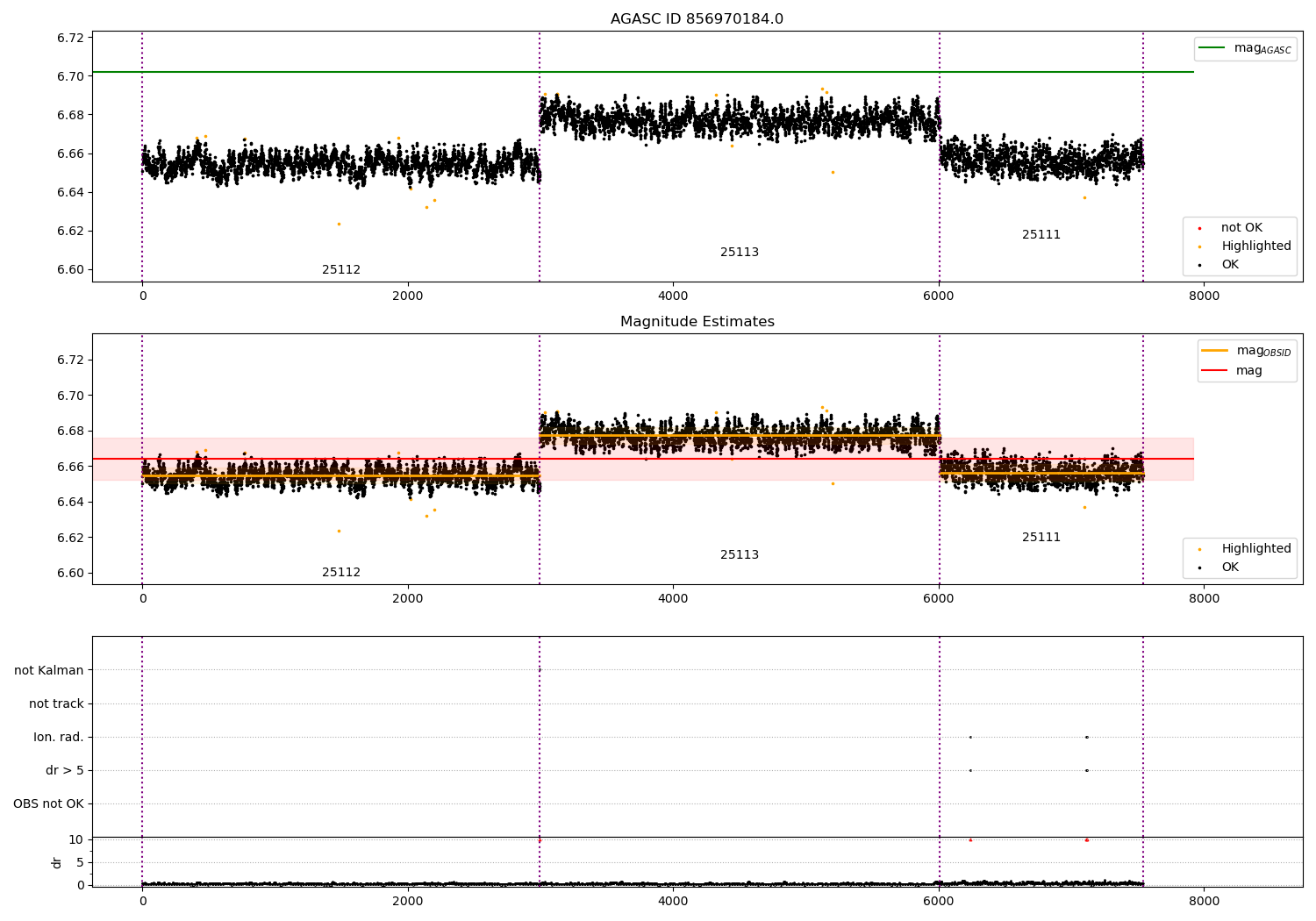Click the 'not Kalman' row label

tap(49, 671)
